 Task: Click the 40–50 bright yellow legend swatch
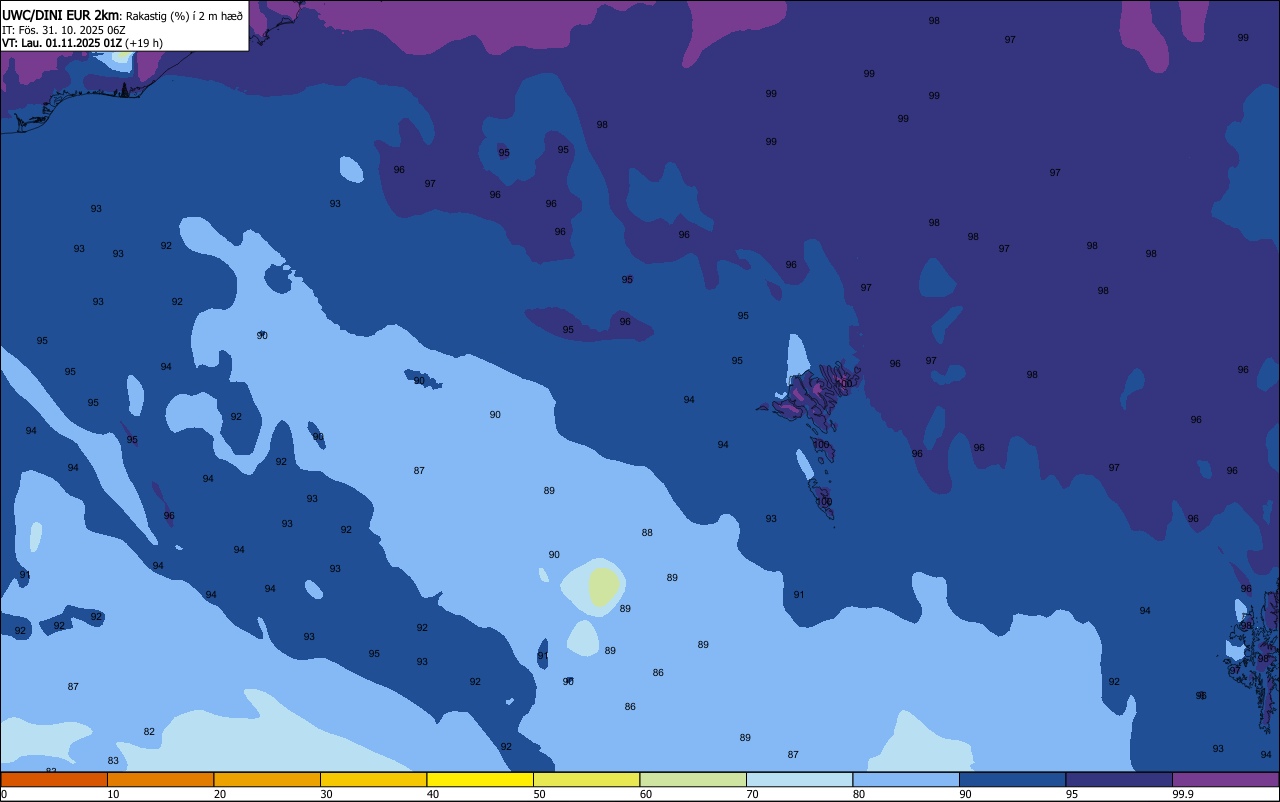pyautogui.click(x=480, y=779)
